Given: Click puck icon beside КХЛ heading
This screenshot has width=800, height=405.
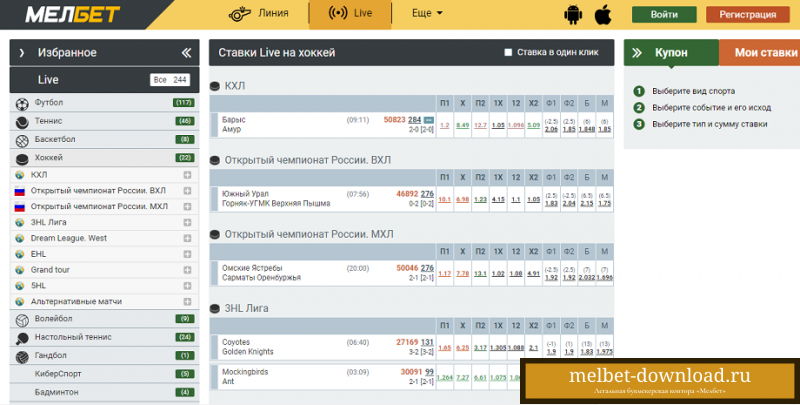Looking at the screenshot, I should click(215, 86).
